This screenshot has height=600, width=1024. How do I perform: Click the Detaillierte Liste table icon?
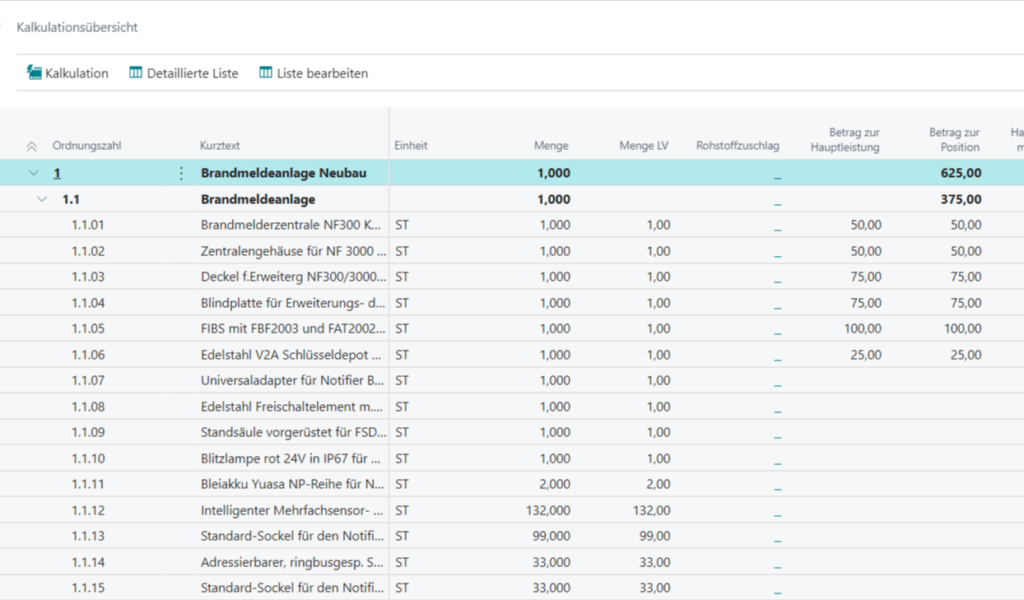click(x=135, y=73)
